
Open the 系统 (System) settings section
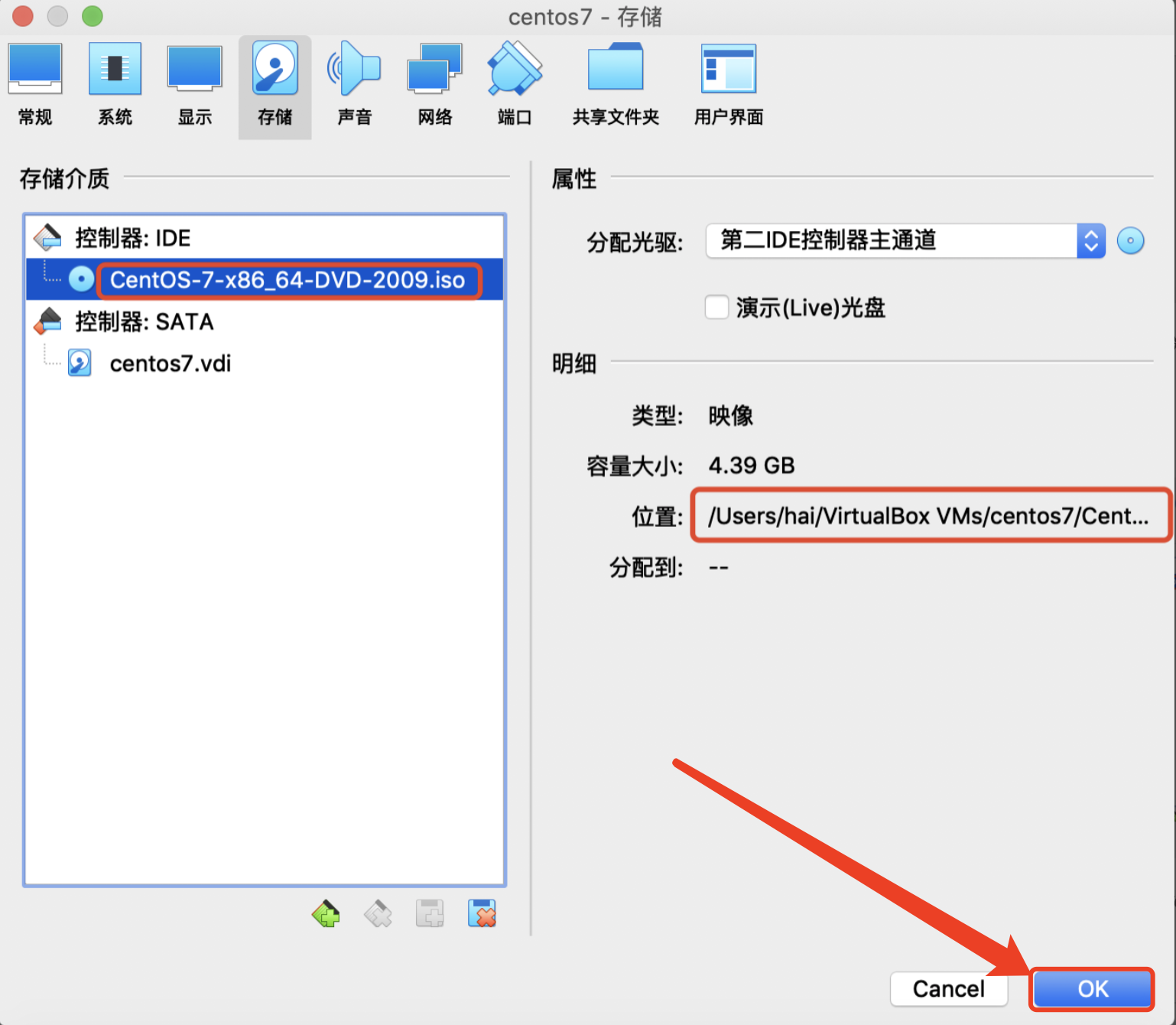[x=115, y=86]
